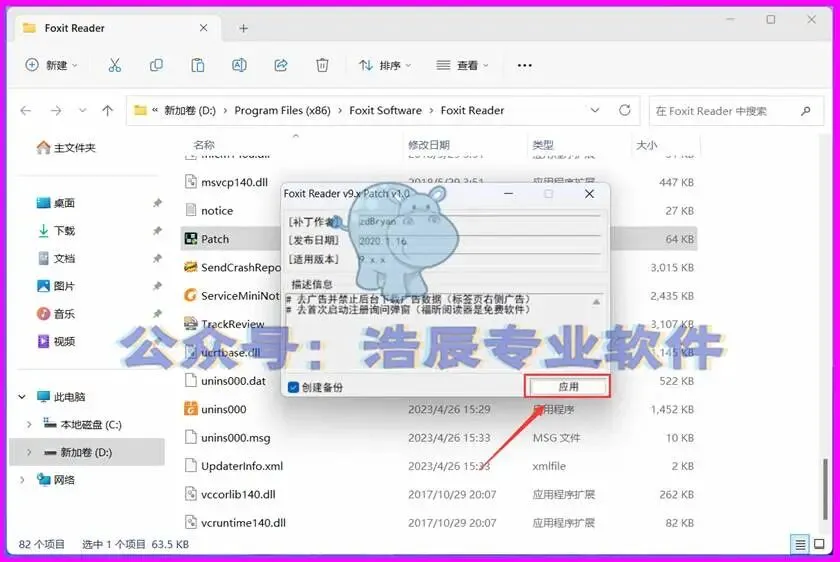Click 新加卷 (D:) in the address path
Image resolution: width=840 pixels, height=562 pixels.
(x=190, y=110)
